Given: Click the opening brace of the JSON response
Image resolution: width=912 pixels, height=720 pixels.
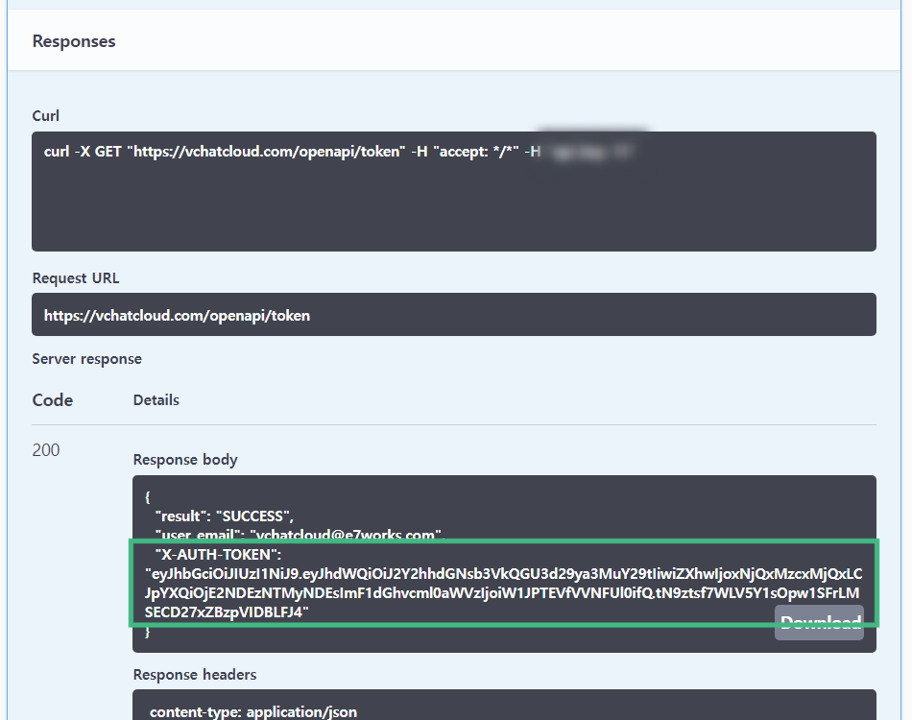Looking at the screenshot, I should point(148,497).
